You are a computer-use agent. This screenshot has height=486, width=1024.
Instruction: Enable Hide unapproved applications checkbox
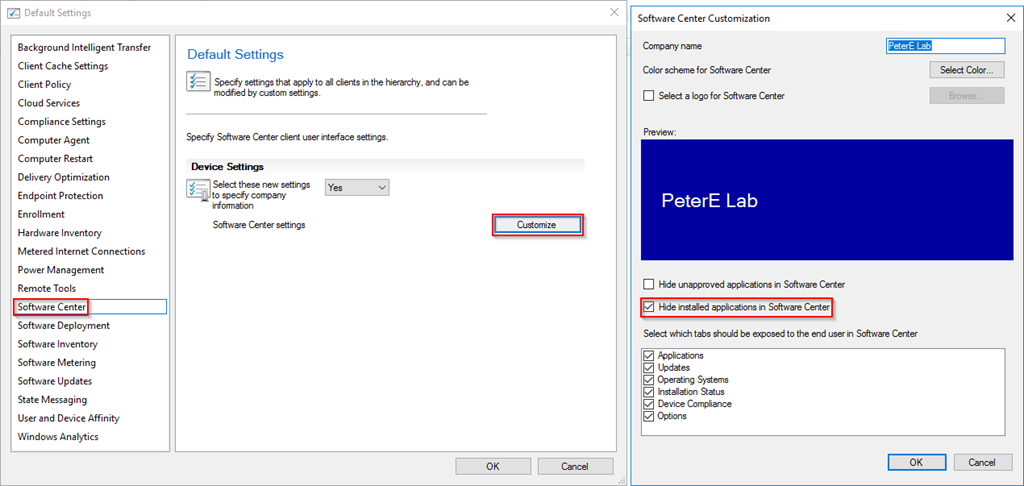coord(650,284)
